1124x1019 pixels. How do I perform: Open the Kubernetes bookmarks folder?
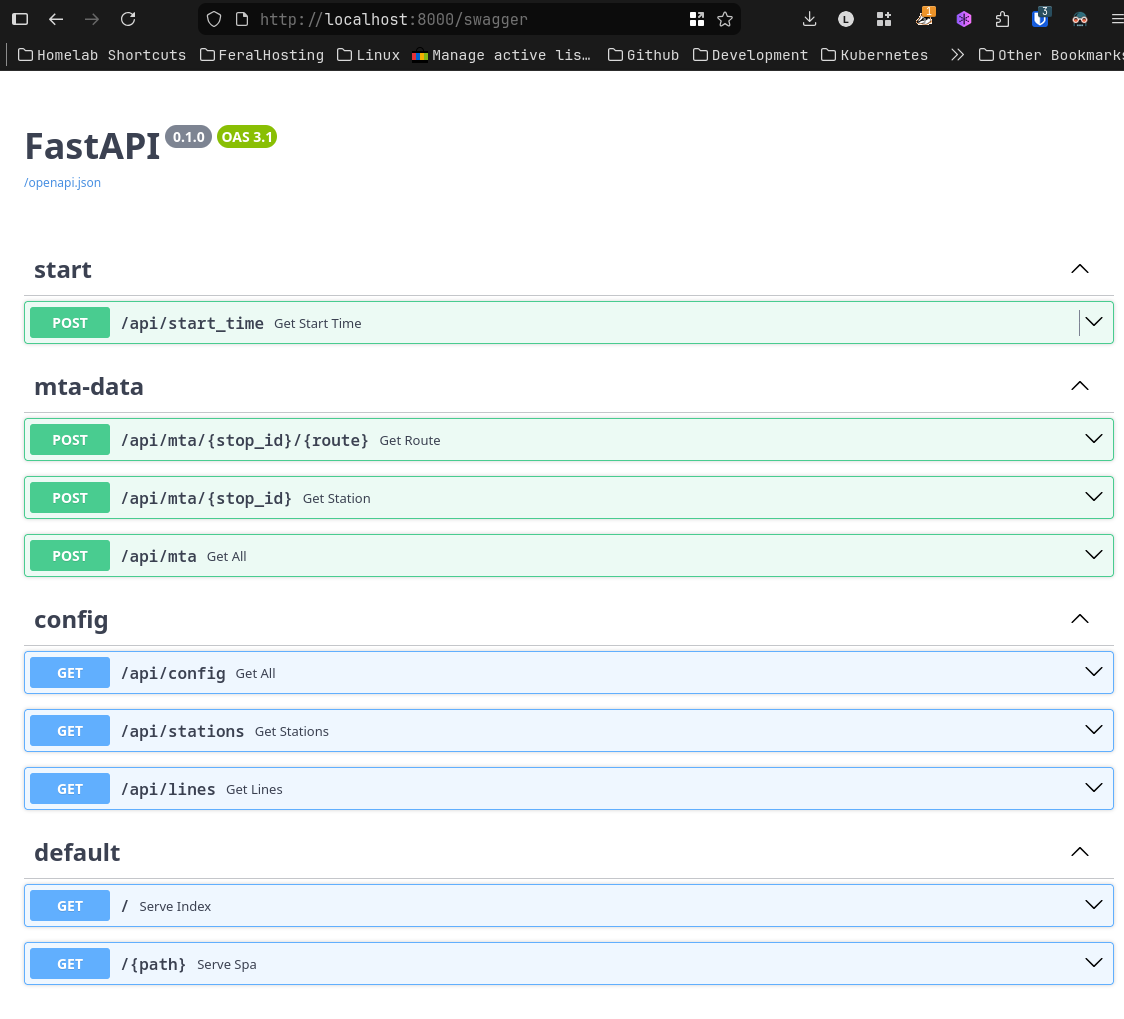coord(874,55)
